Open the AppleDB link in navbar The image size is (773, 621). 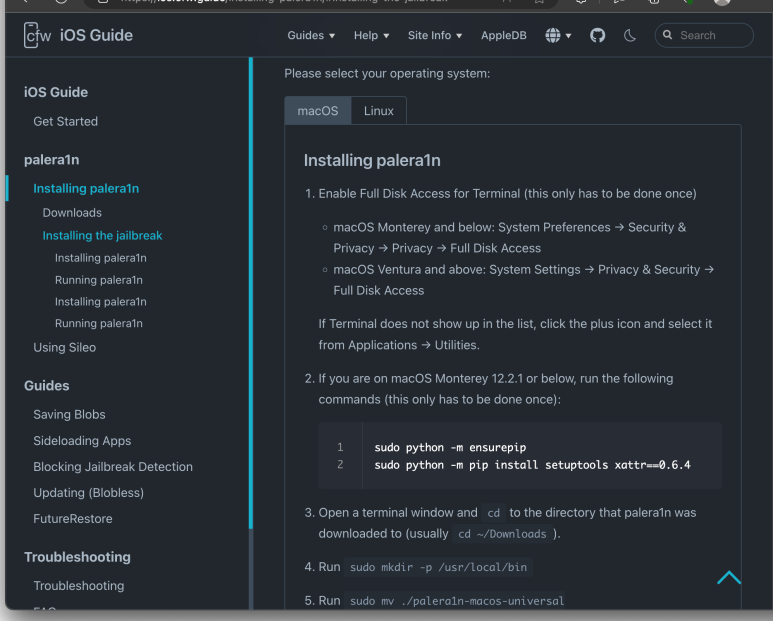pos(504,35)
